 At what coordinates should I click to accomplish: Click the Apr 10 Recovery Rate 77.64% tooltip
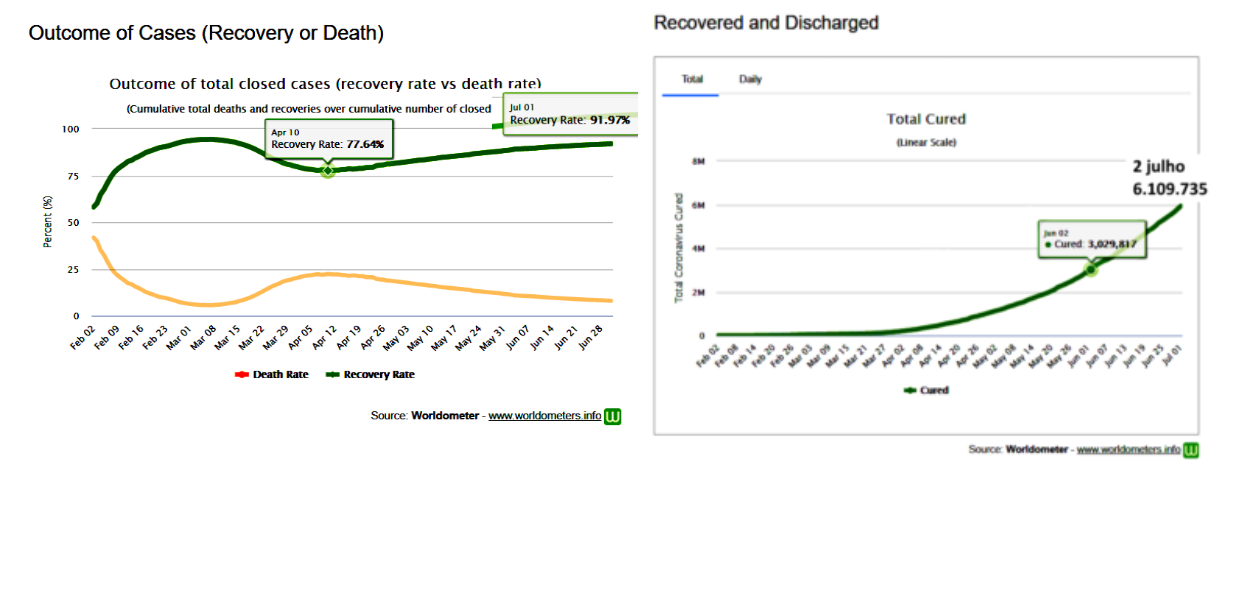[328, 139]
